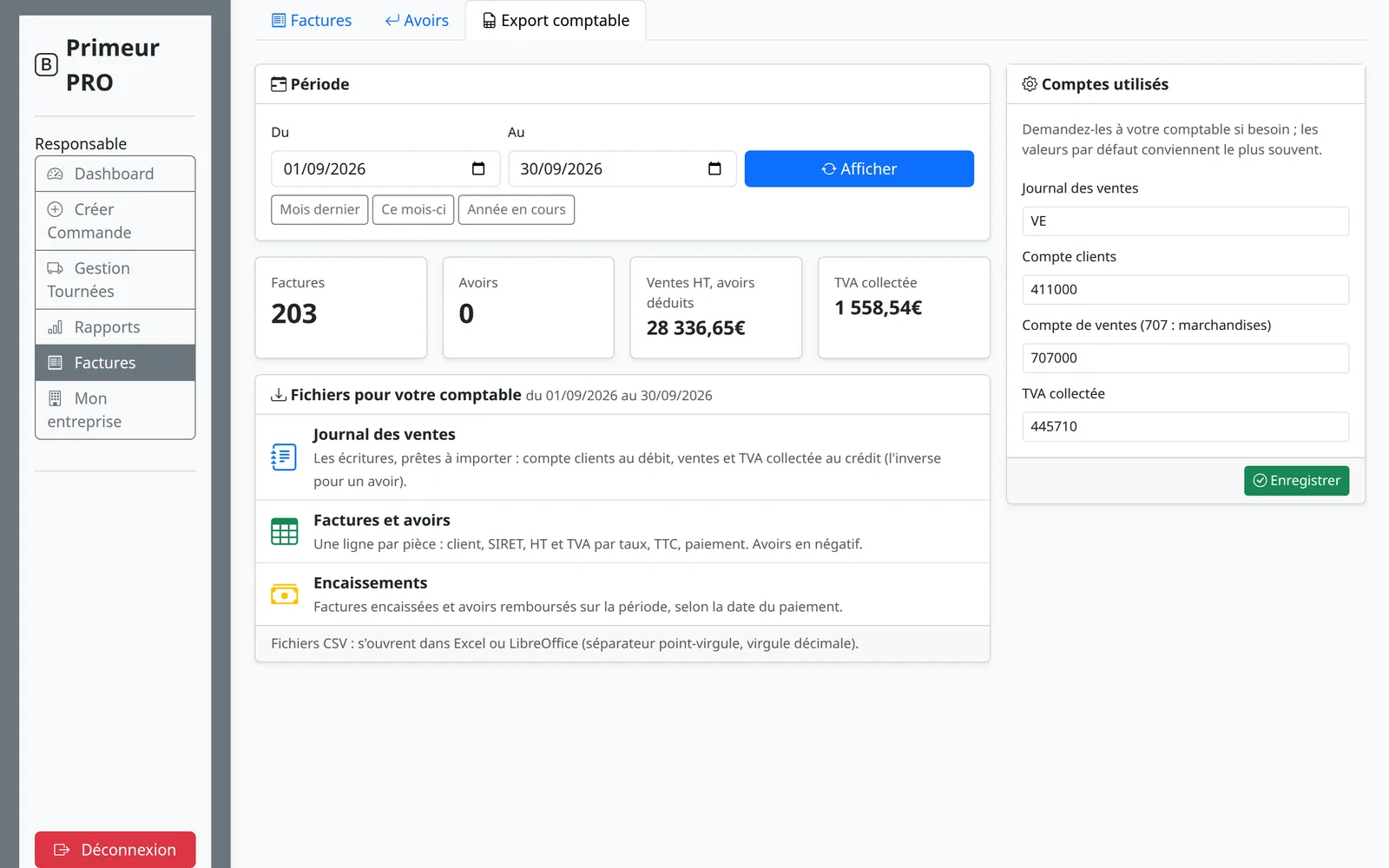Apply the Mois dernier preset

[319, 209]
